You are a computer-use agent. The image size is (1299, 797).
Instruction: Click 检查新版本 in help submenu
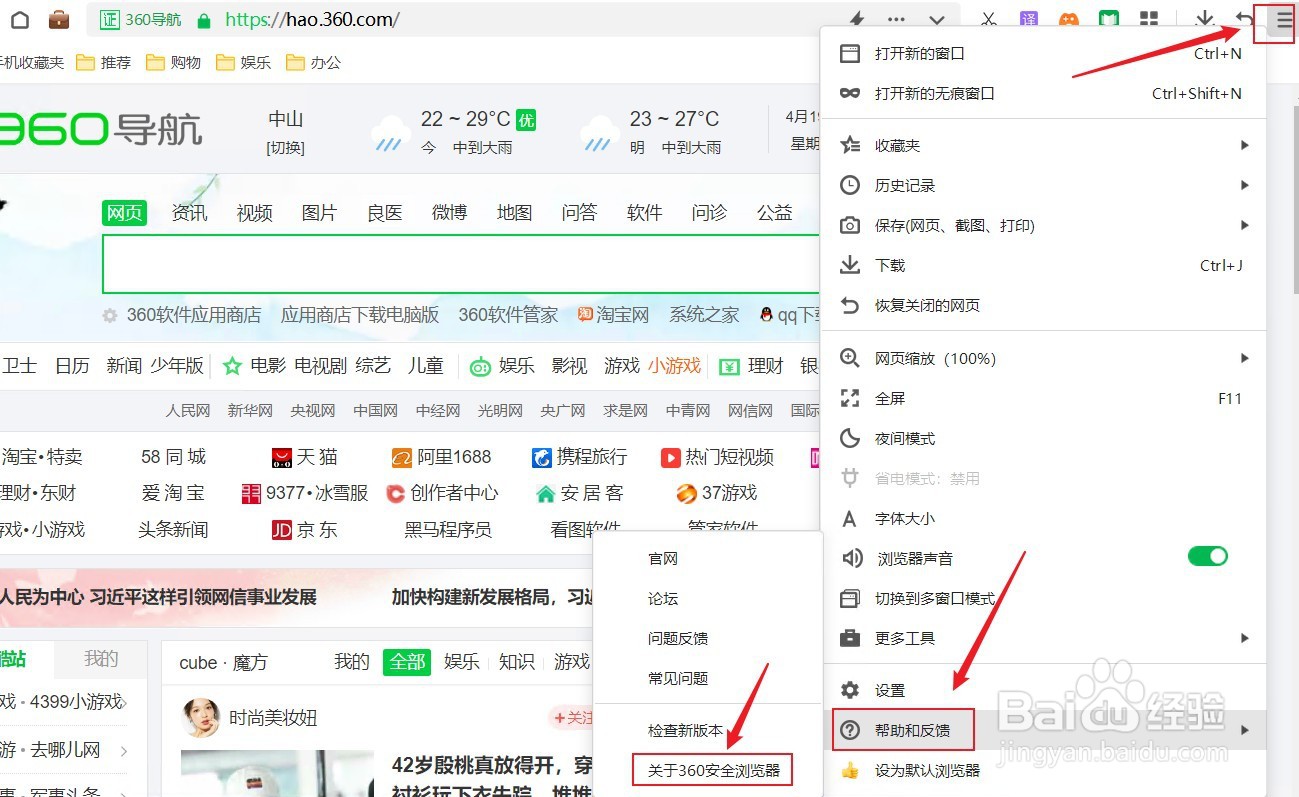click(x=708, y=730)
